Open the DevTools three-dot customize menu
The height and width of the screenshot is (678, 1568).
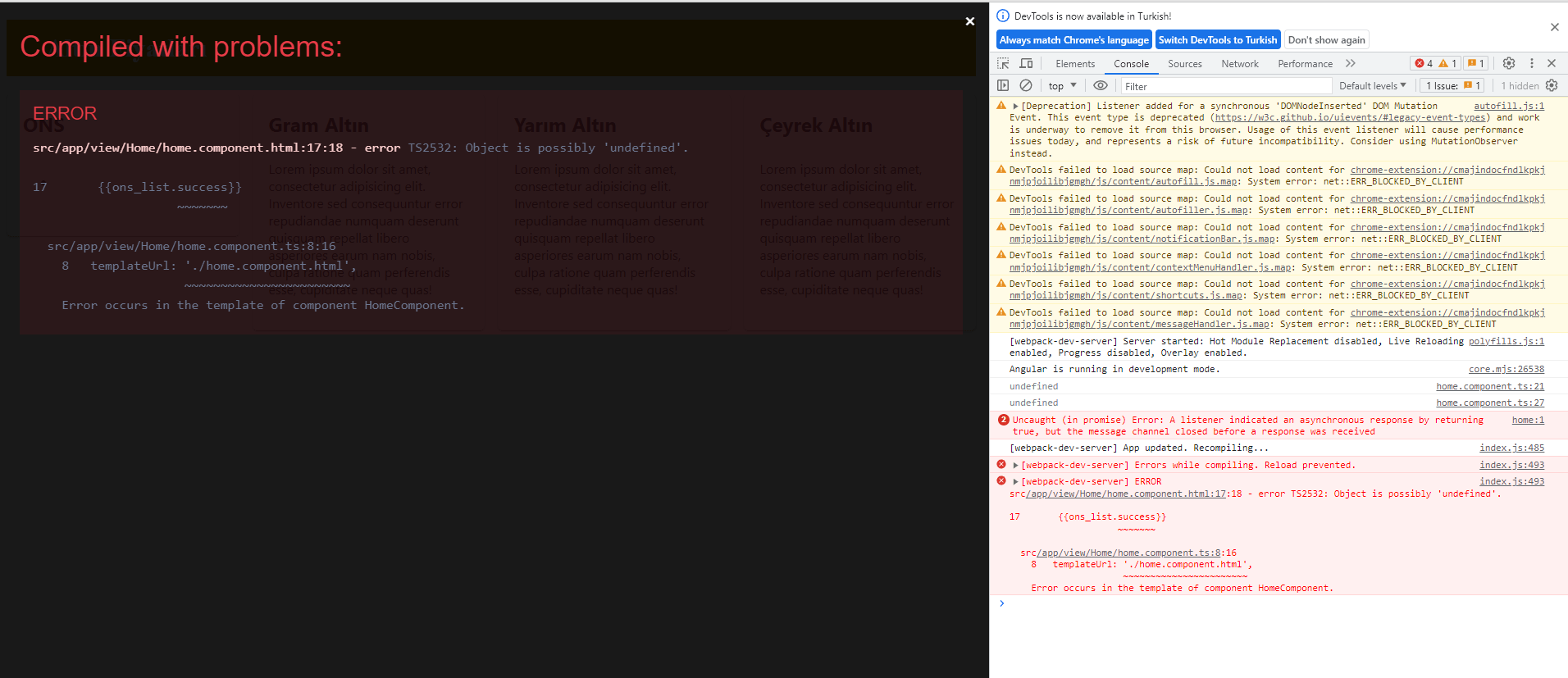[1531, 63]
